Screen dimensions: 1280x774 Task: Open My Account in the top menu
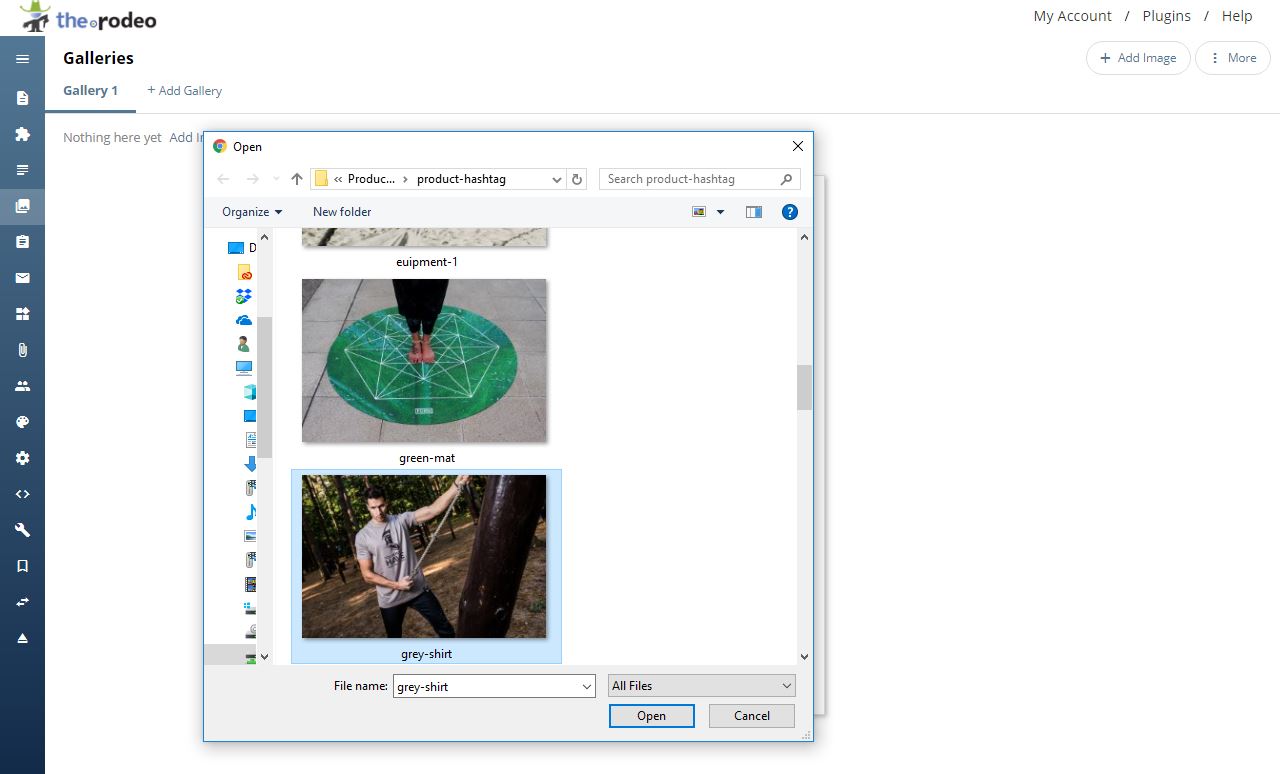1072,16
